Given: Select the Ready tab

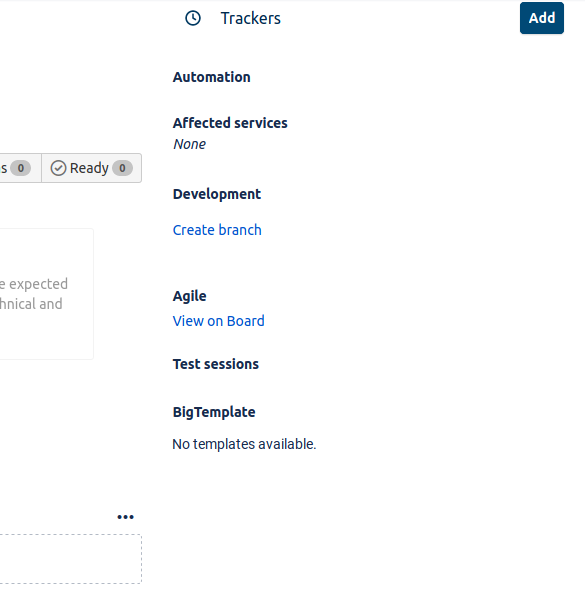Looking at the screenshot, I should 91,168.
